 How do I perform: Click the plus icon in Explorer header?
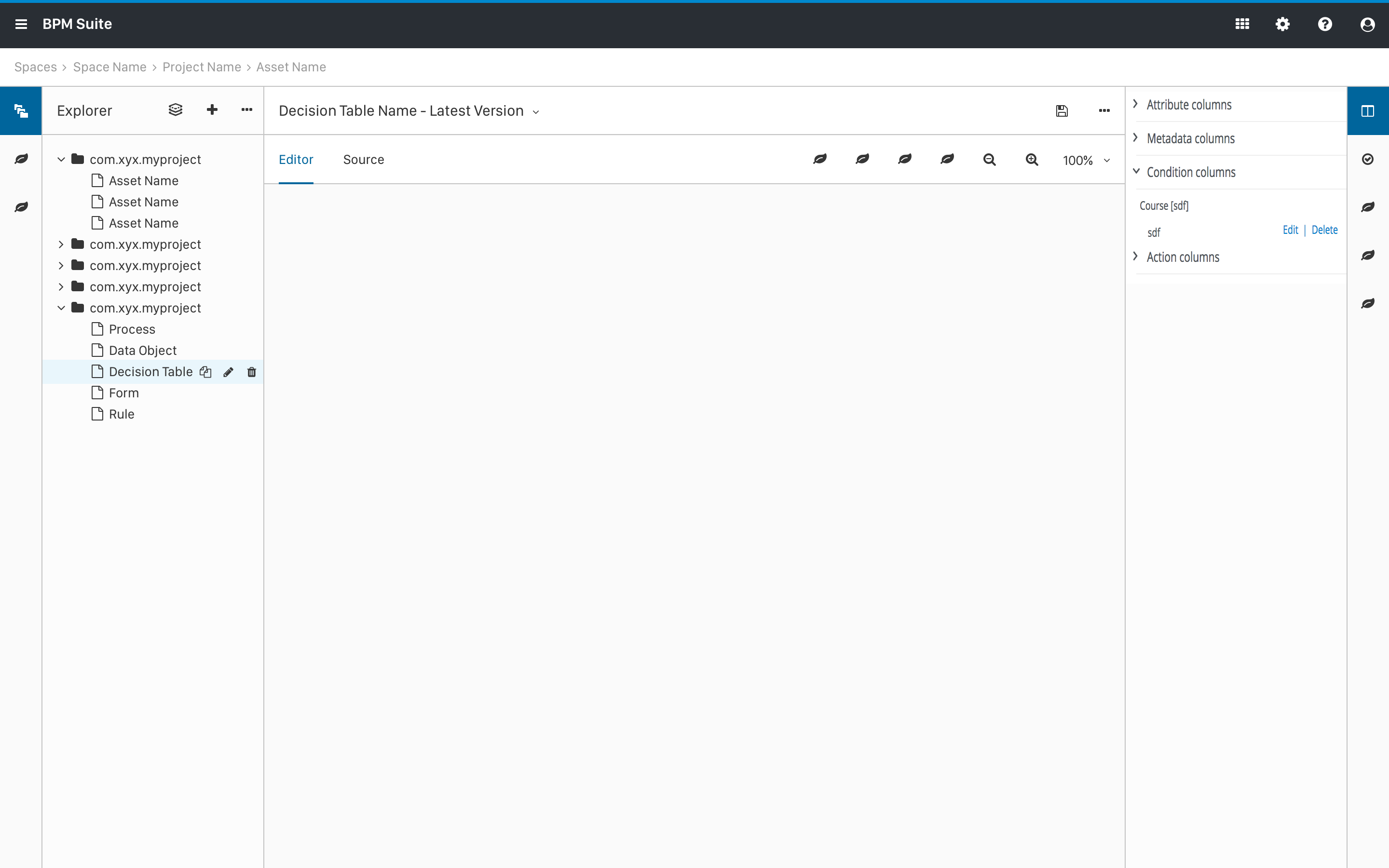click(x=212, y=109)
